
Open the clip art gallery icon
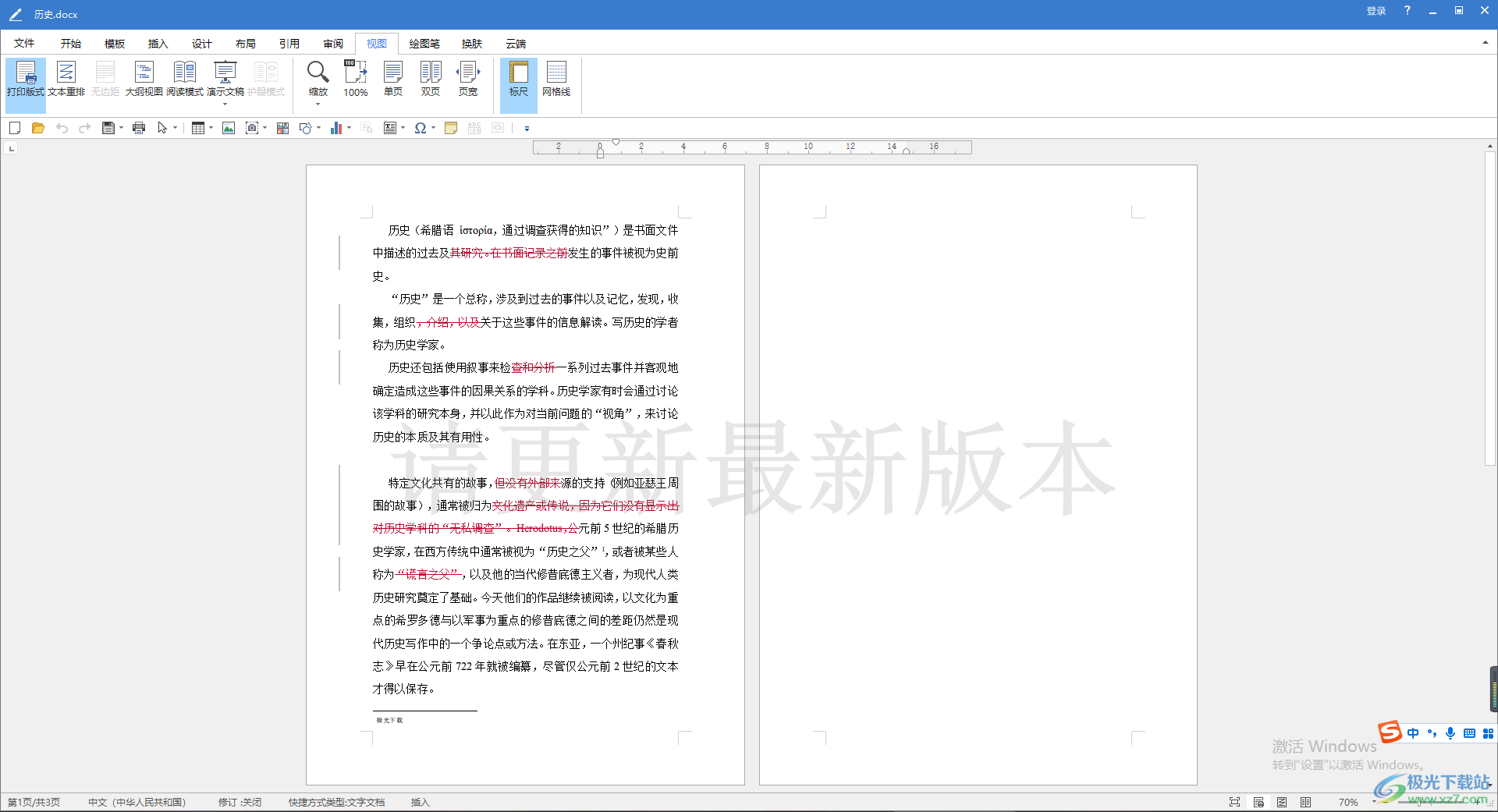point(282,128)
